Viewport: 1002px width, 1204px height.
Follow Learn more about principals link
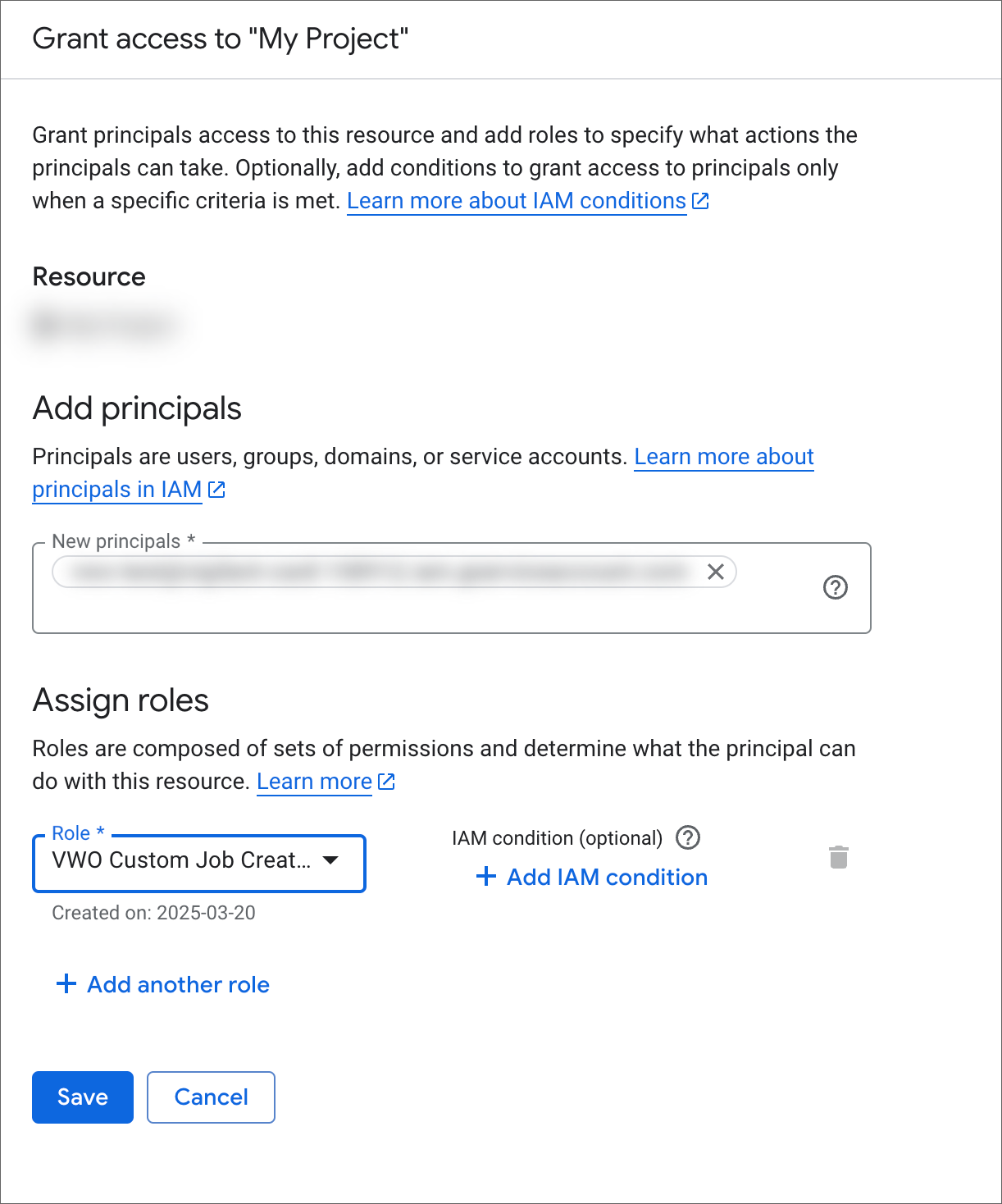[423, 473]
